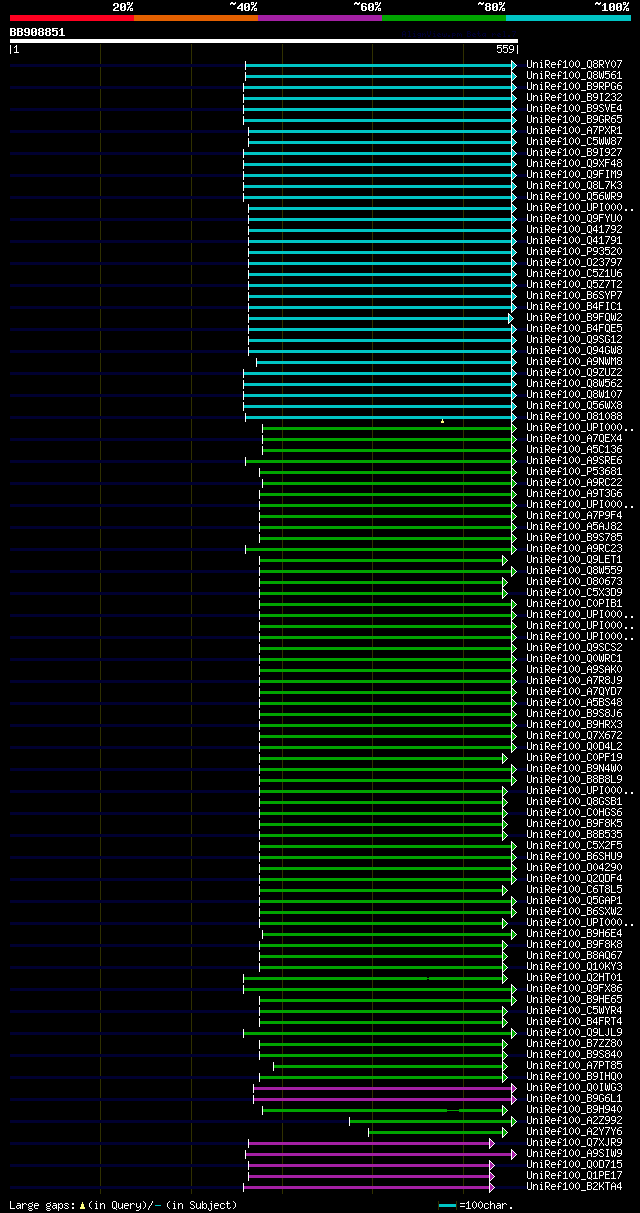Click the yellow gap marker near O81088
Image resolution: width=640 pixels, height=1213 pixels.
[x=443, y=421]
